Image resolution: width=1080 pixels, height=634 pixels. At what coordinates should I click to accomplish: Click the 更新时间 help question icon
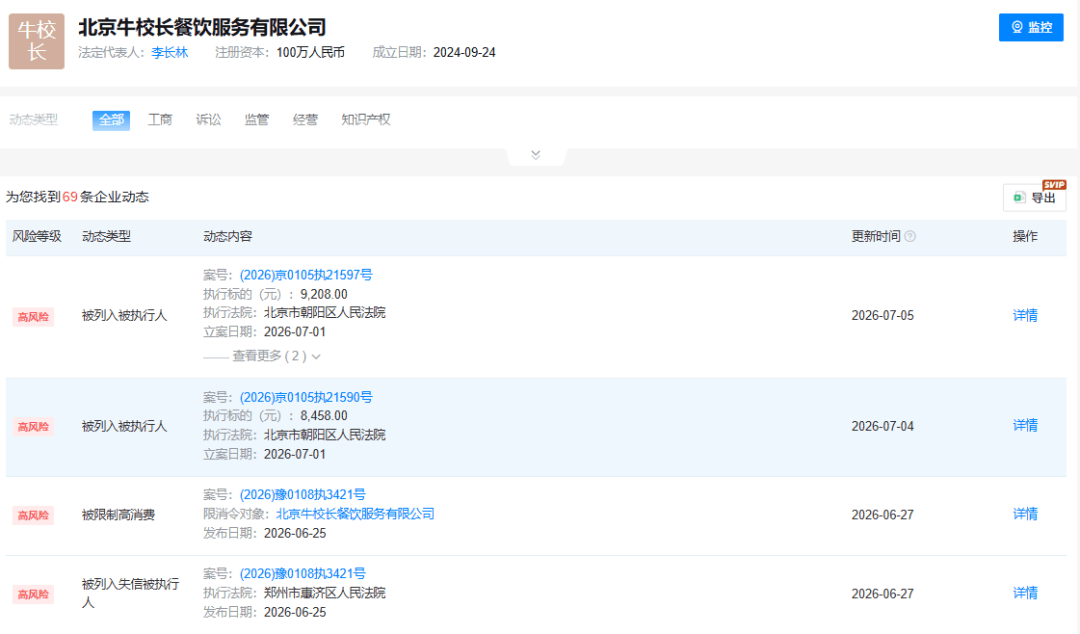pos(910,236)
